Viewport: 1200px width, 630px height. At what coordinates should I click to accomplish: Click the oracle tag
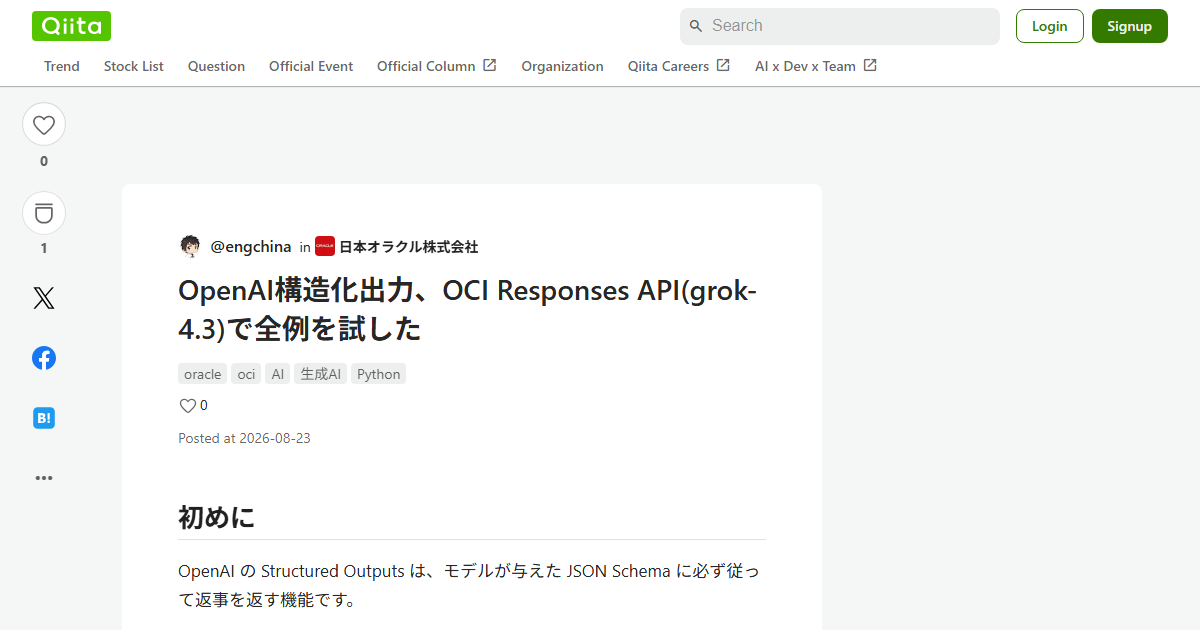pyautogui.click(x=202, y=374)
